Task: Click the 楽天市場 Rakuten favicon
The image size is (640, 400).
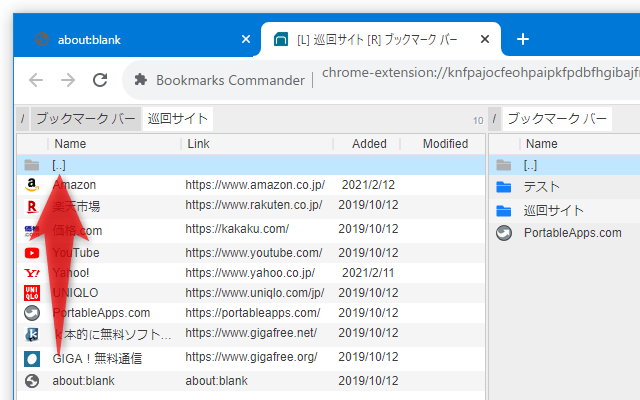Action: pos(32,207)
